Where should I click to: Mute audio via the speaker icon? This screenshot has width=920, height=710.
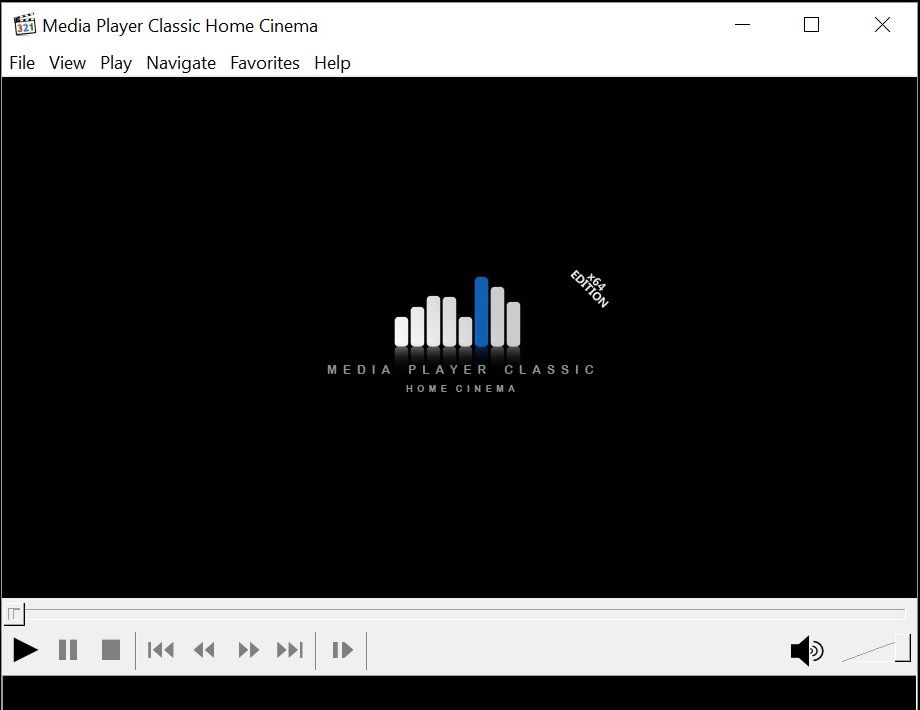click(x=807, y=650)
